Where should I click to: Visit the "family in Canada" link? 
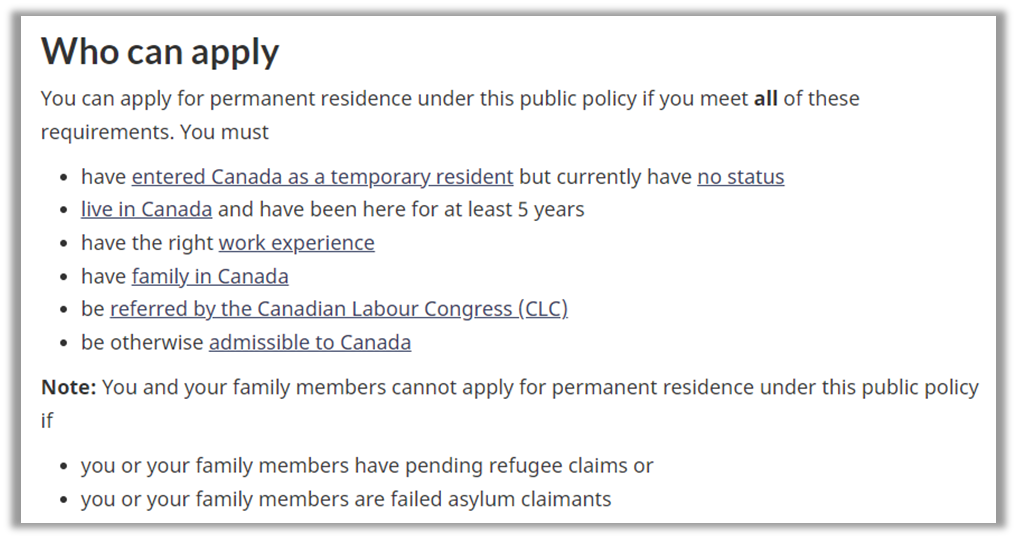[210, 276]
